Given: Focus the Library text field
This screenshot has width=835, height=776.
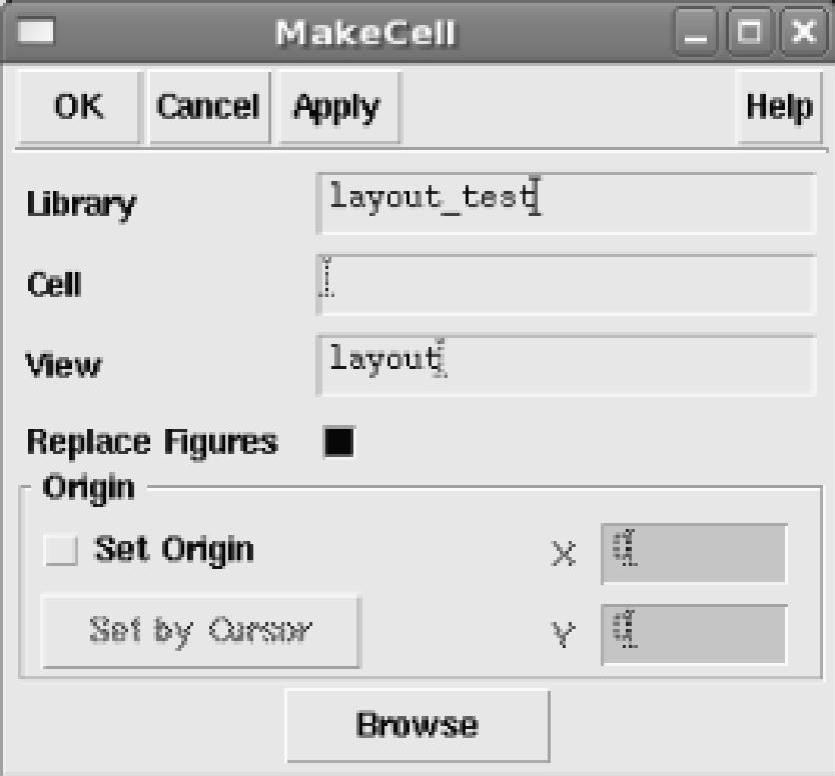Looking at the screenshot, I should coord(566,203).
